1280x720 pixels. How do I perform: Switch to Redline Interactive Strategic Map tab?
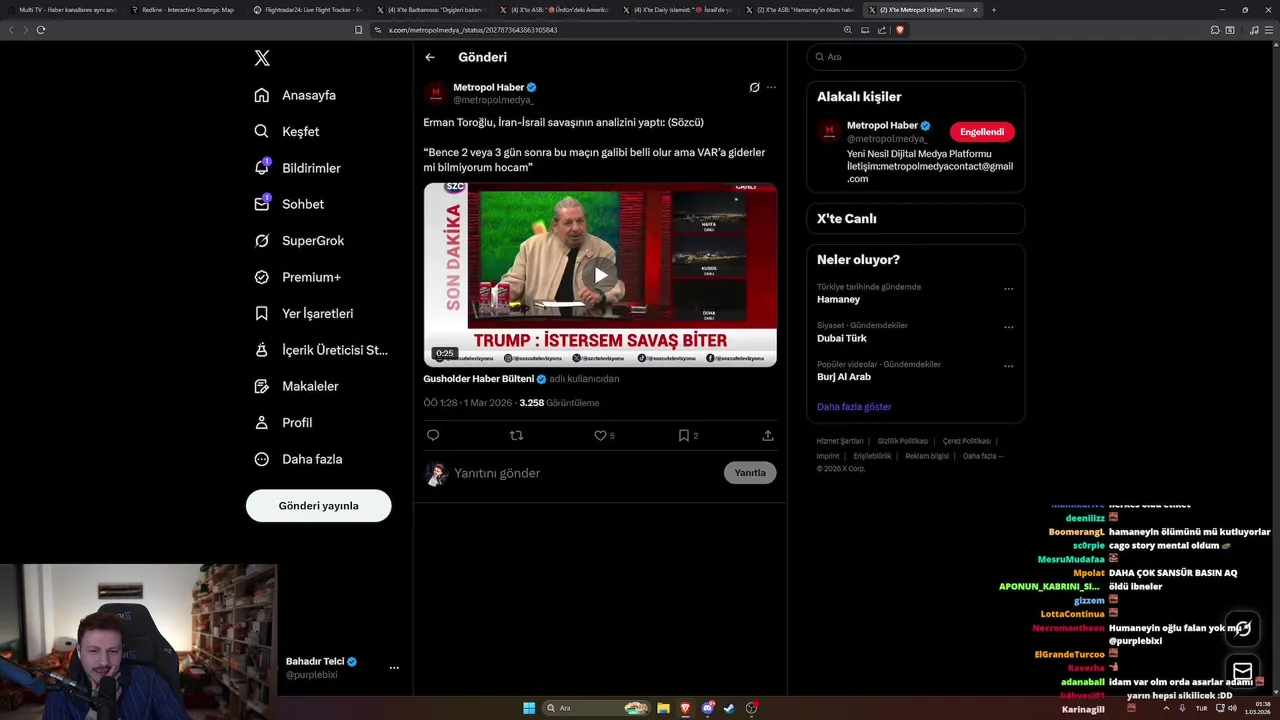182,10
